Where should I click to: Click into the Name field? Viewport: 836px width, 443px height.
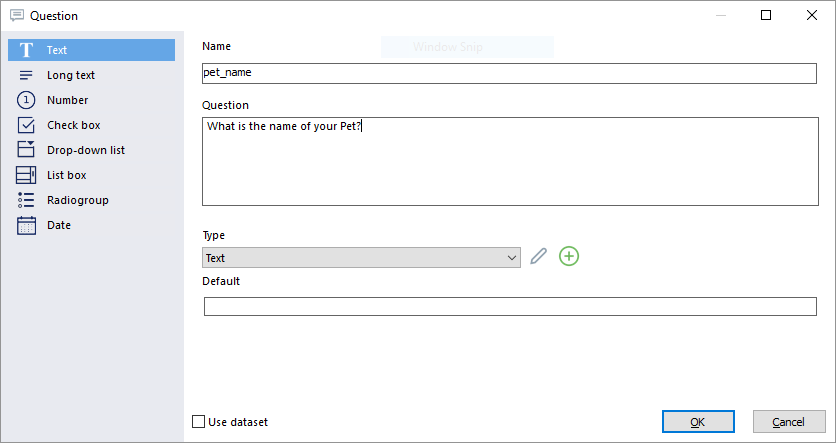[509, 74]
